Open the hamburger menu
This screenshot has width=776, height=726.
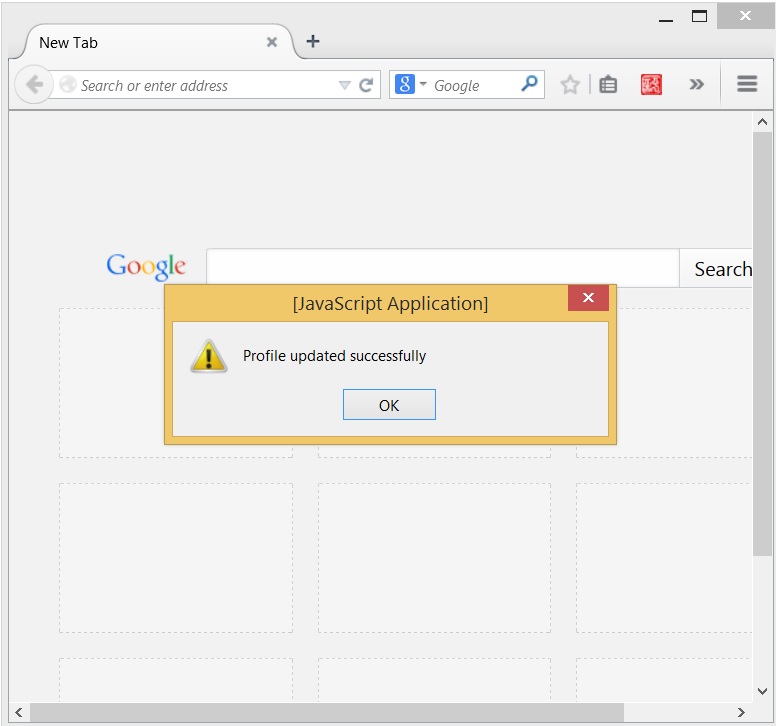point(747,84)
